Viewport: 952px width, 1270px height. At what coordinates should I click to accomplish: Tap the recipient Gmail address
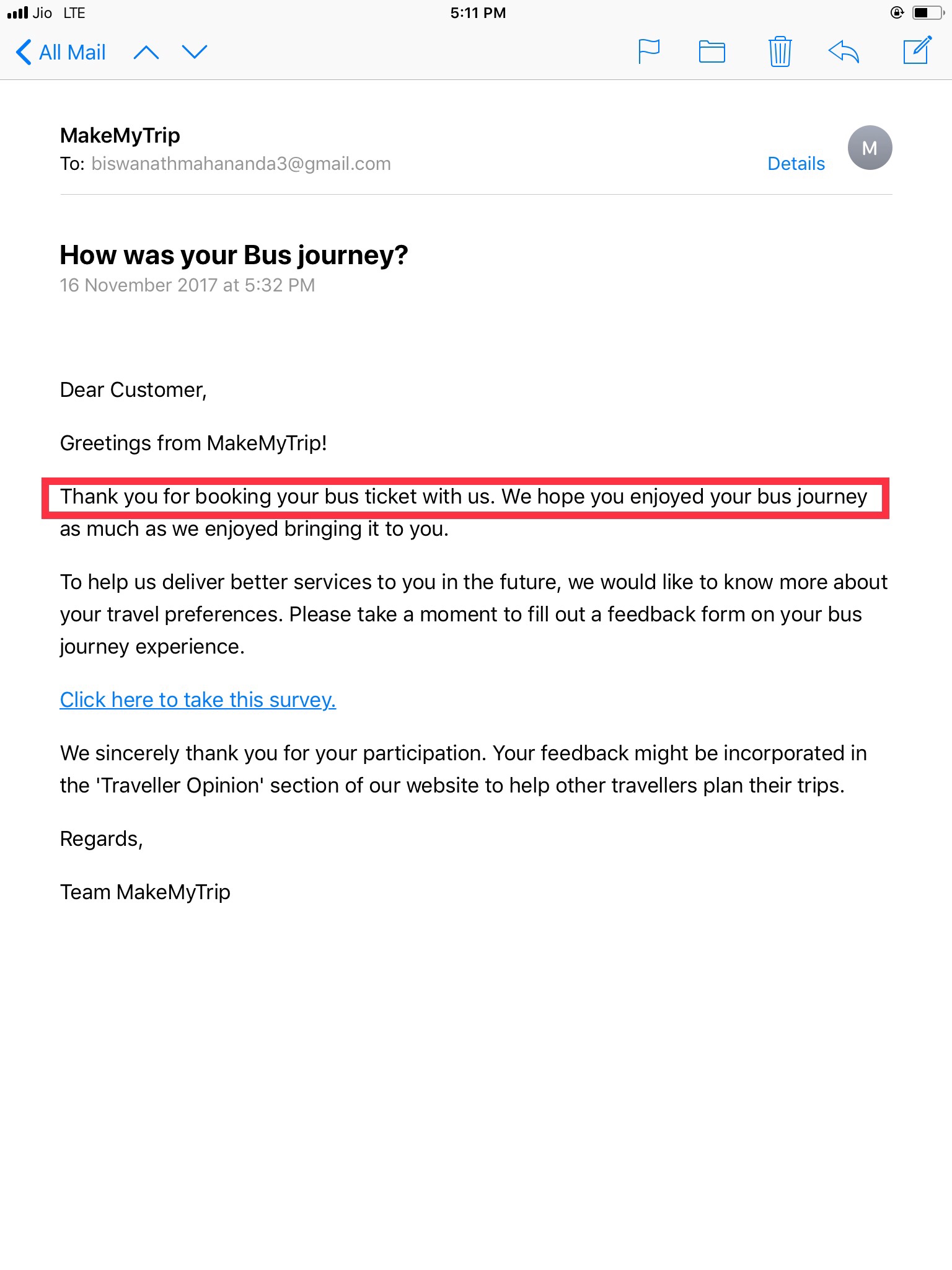tap(241, 164)
